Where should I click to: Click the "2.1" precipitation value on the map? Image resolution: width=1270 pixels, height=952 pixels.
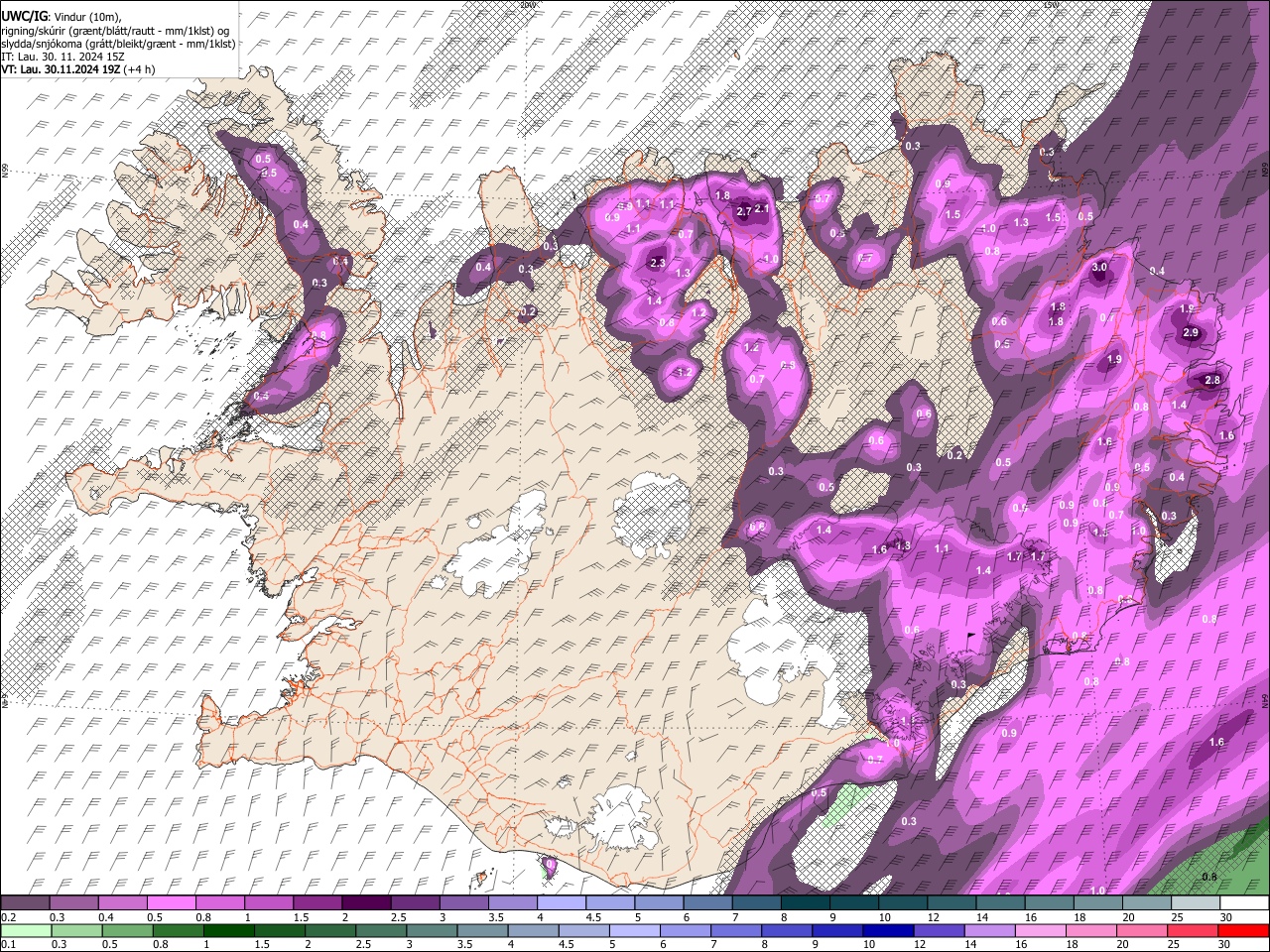(x=762, y=209)
